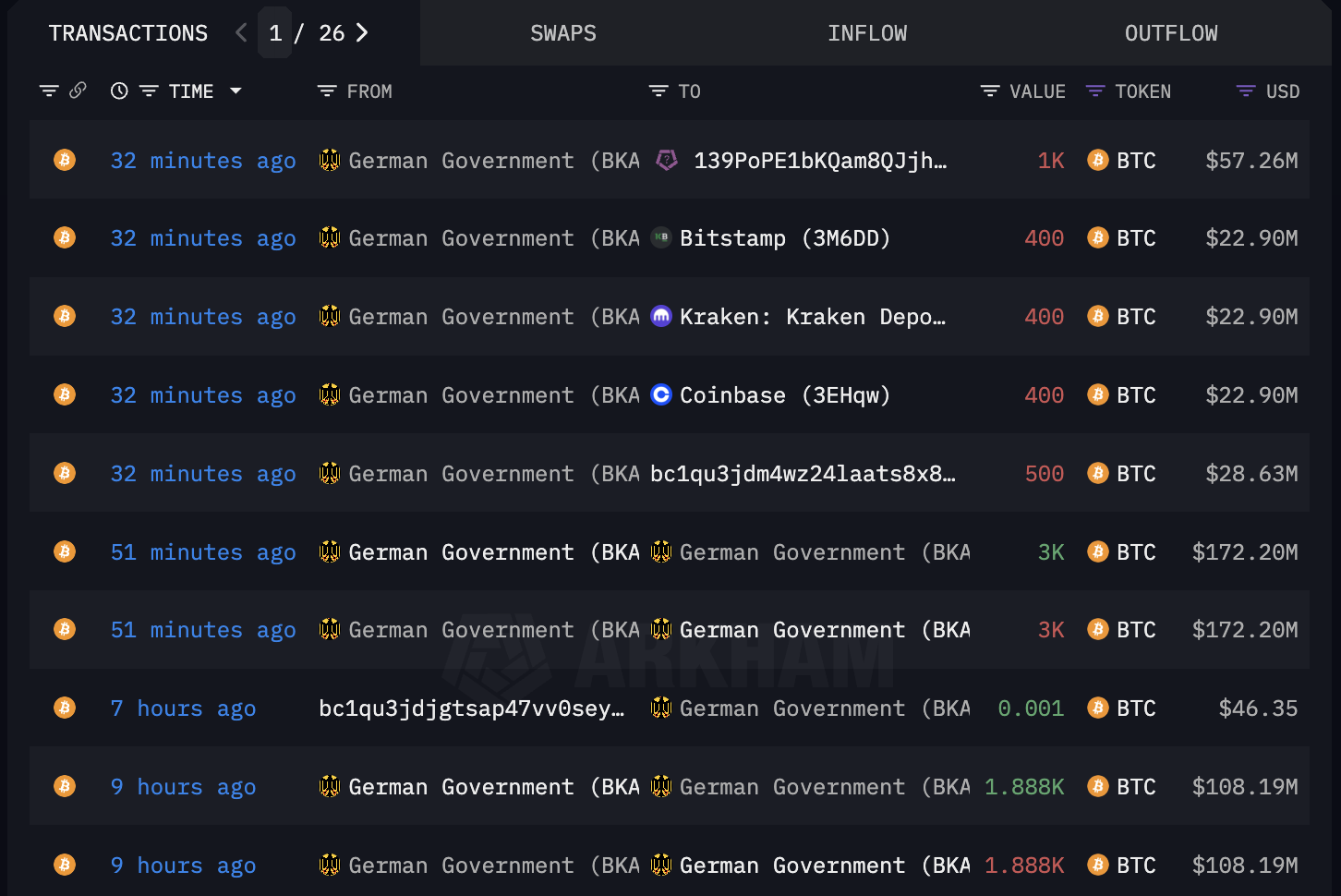Click the German Government crest icon in the Coinbase row
The height and width of the screenshot is (896, 1341).
click(330, 394)
